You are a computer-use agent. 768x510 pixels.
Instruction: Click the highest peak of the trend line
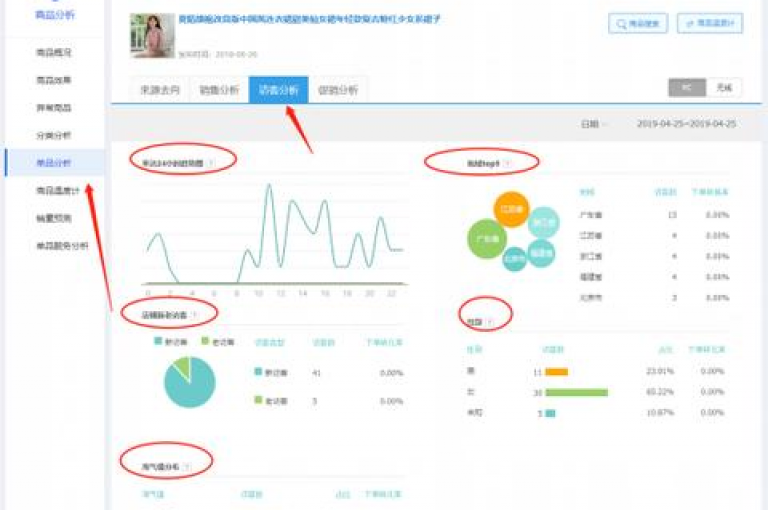(x=268, y=185)
